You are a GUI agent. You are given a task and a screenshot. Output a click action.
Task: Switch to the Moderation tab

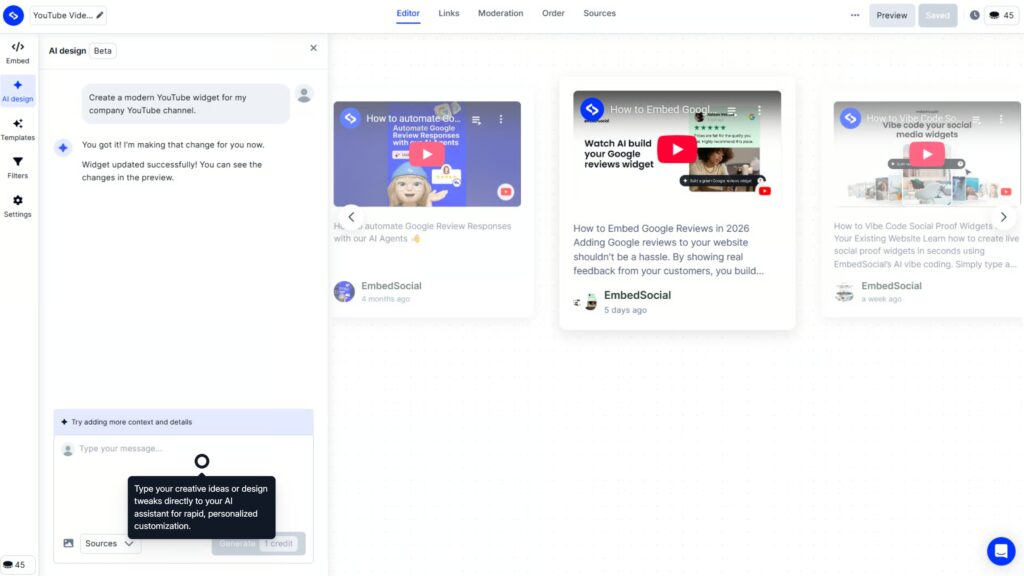click(x=500, y=13)
